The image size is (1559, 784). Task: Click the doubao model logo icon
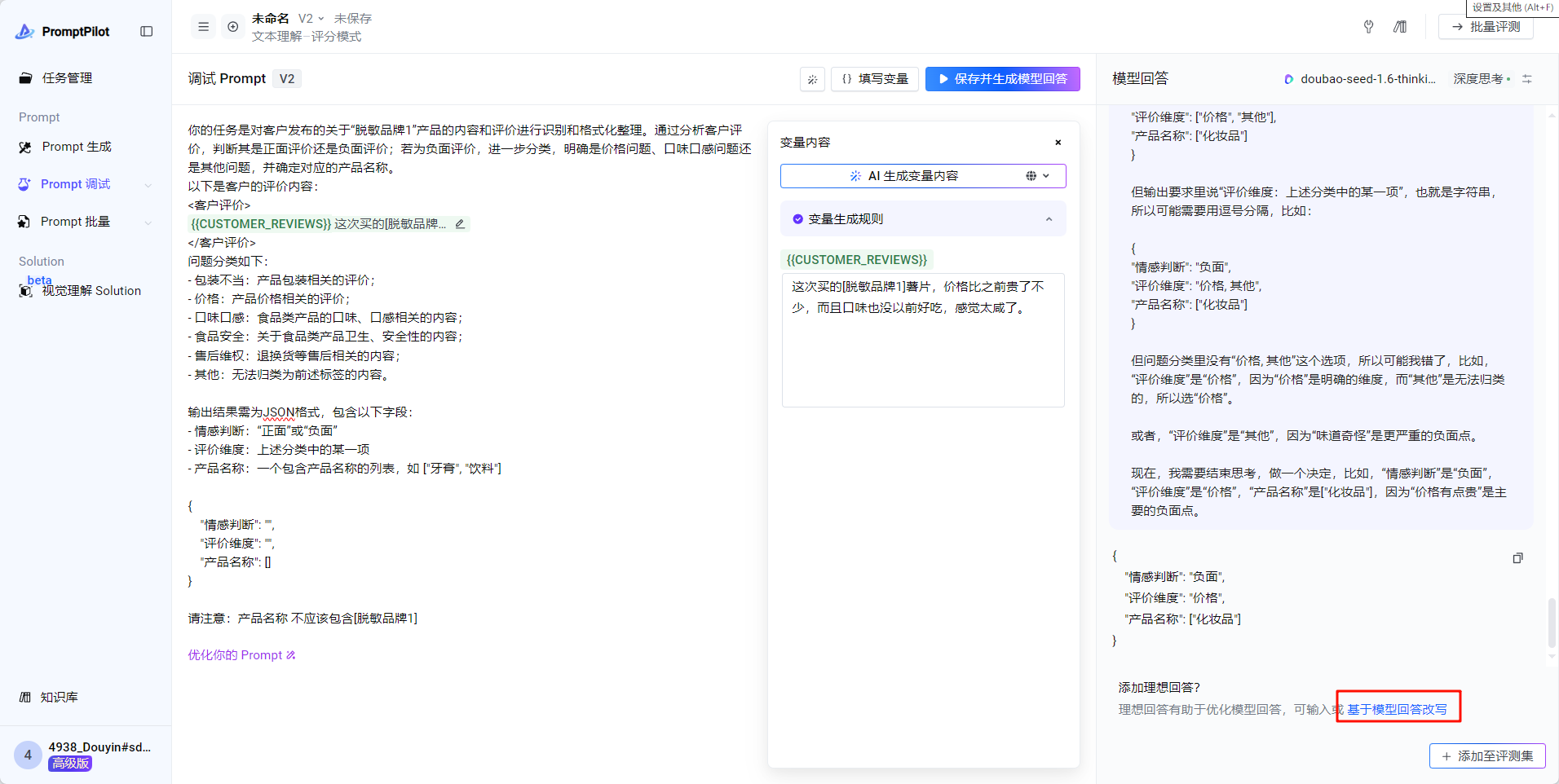[1289, 79]
